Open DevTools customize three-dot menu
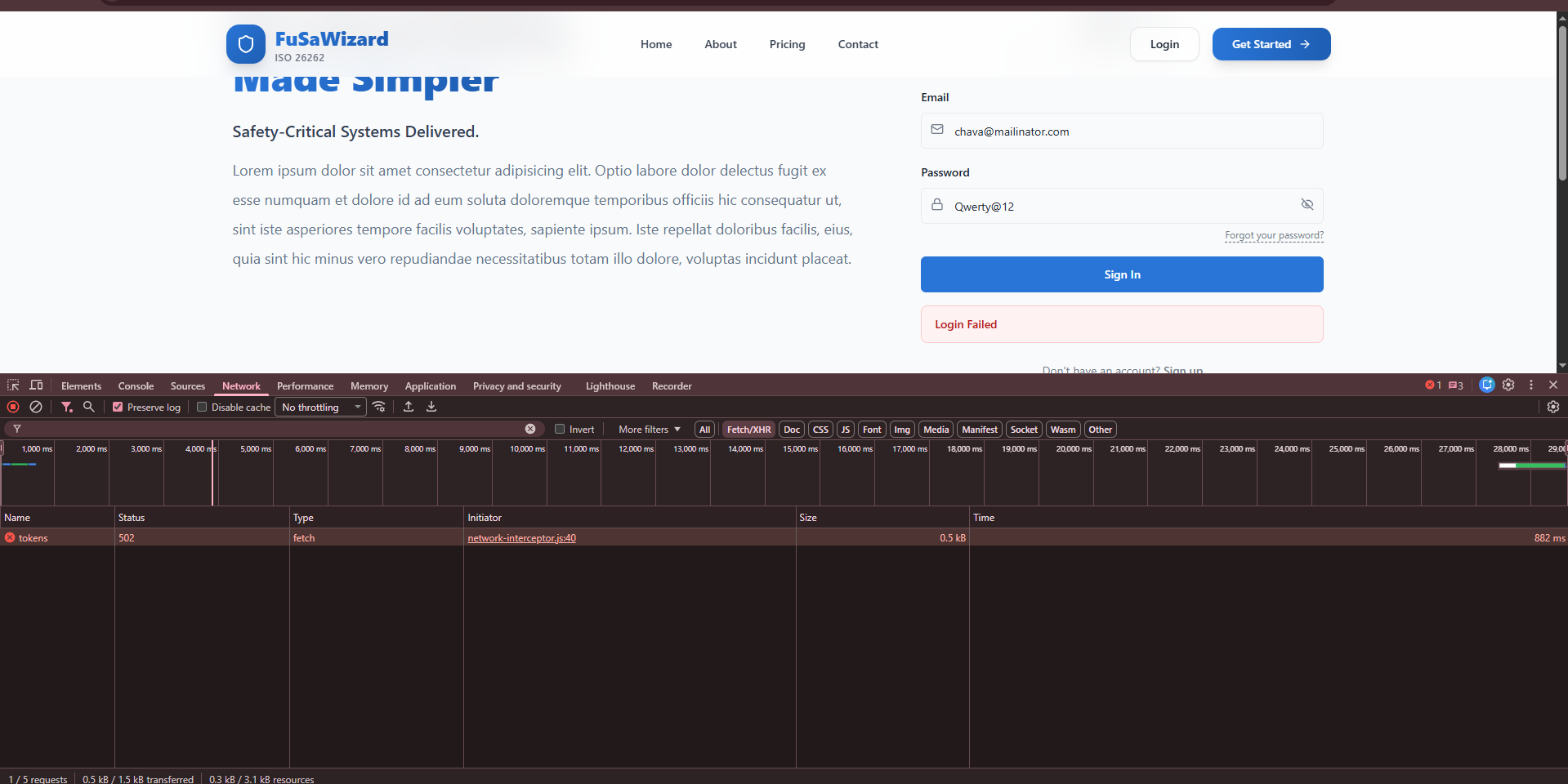This screenshot has height=784, width=1568. 1530,385
